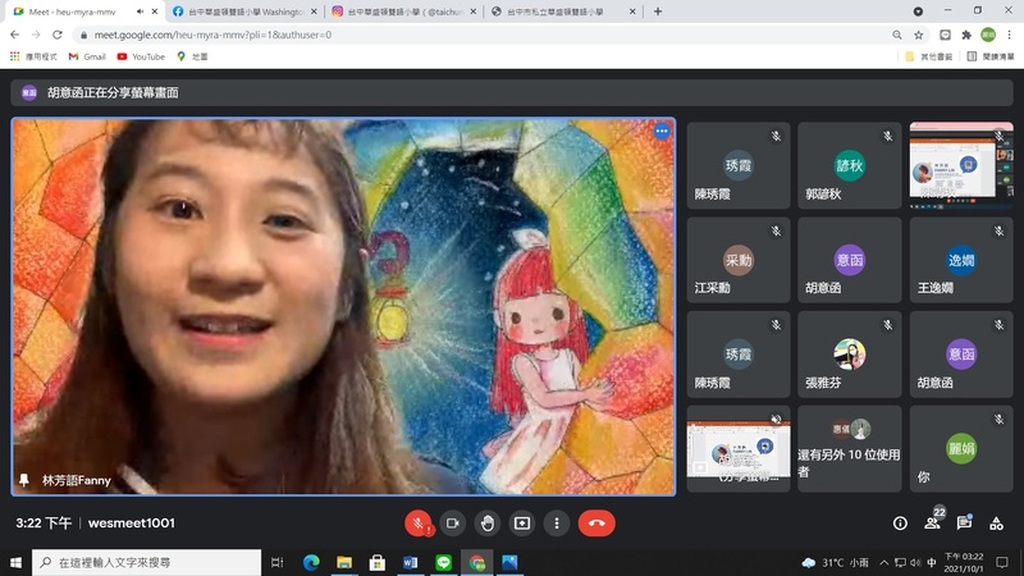
Task: Leave the call with red hang-up button
Action: point(596,523)
